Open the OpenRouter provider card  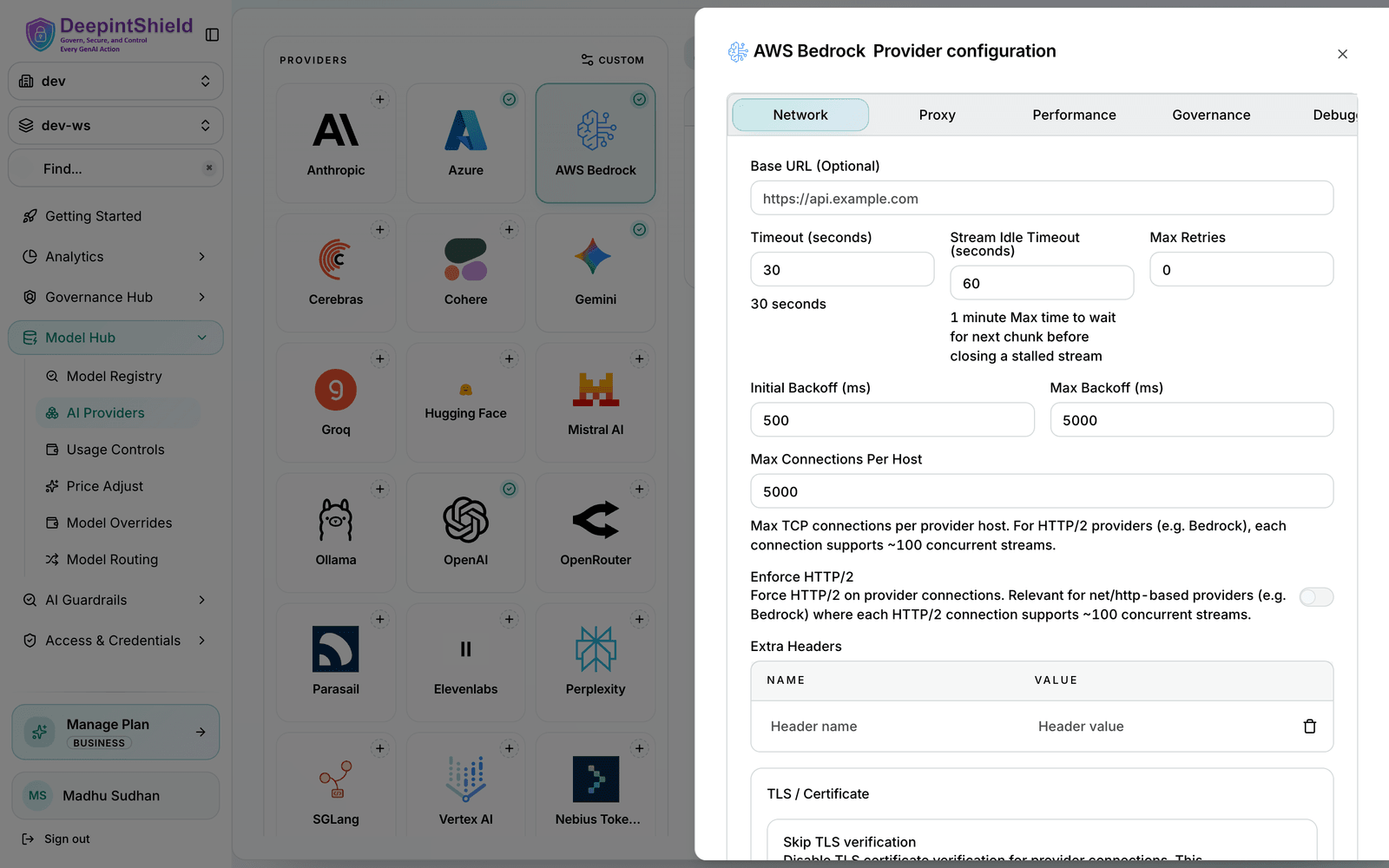(x=596, y=533)
